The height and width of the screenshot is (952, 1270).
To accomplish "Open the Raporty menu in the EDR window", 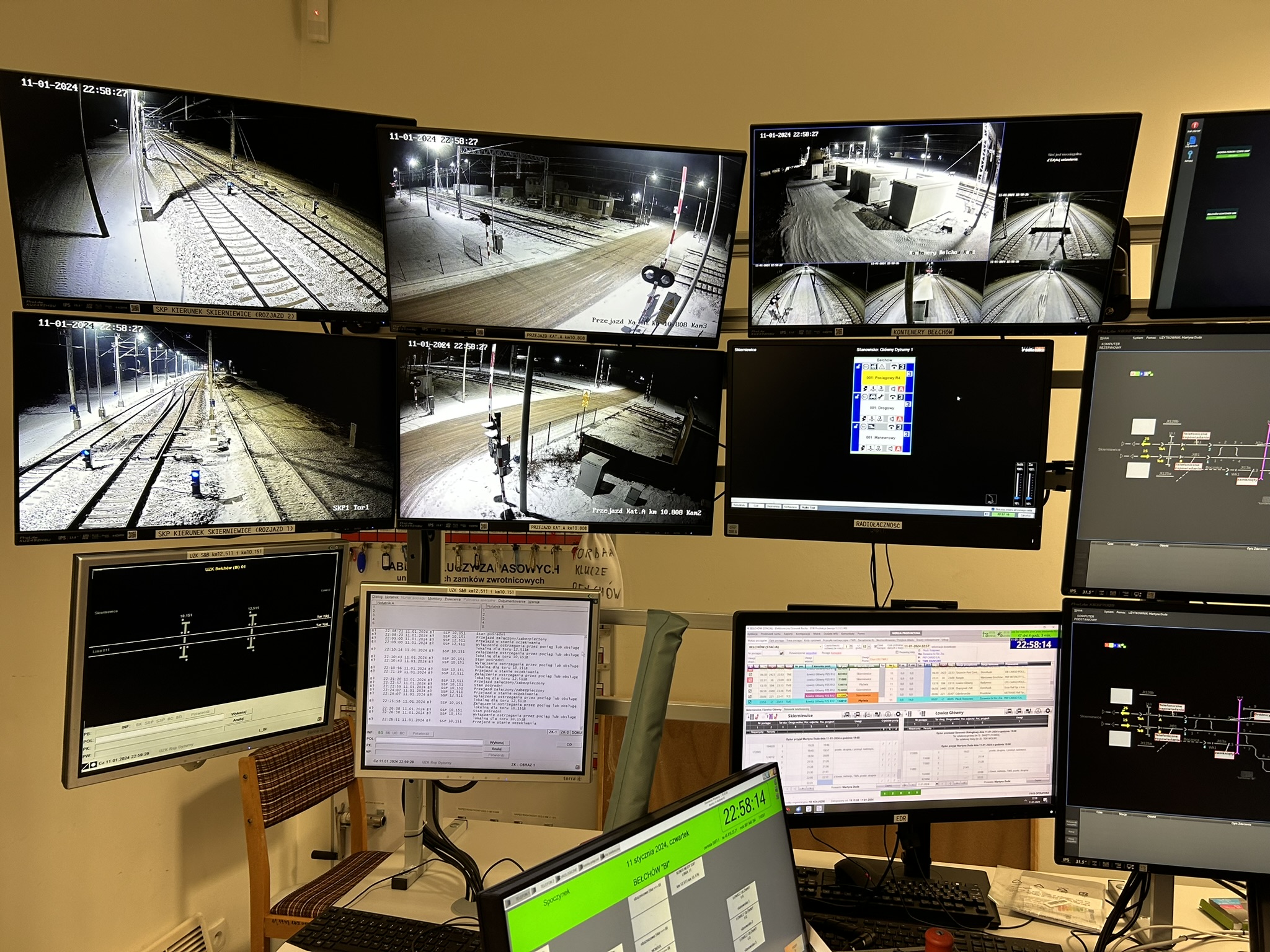I will pyautogui.click(x=788, y=633).
